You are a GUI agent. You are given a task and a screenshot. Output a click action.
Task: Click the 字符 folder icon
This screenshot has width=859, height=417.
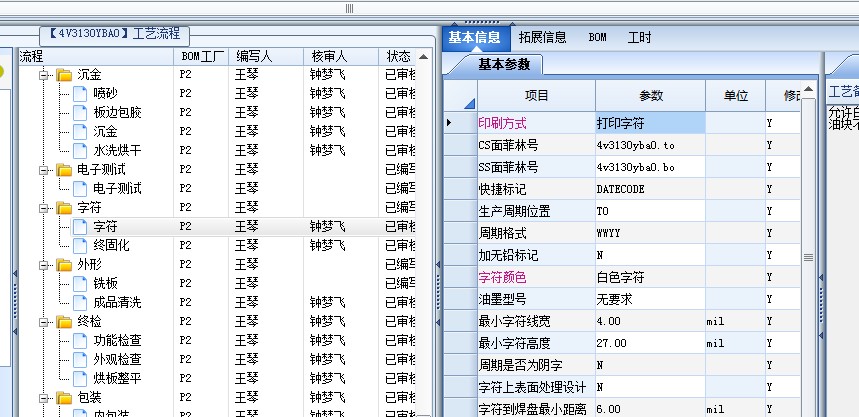(x=64, y=208)
